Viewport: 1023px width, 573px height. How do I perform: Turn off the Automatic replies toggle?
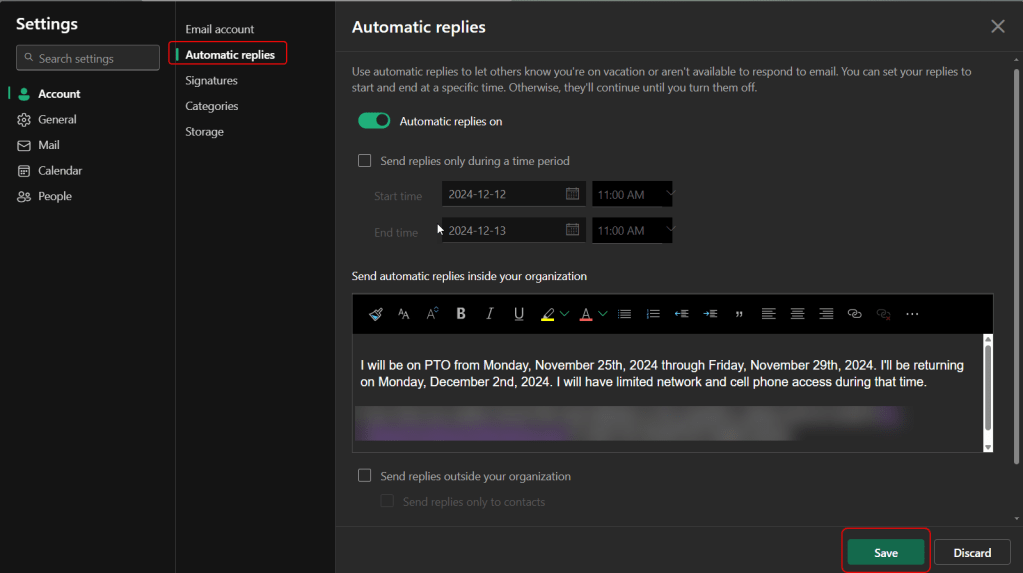[x=374, y=121]
